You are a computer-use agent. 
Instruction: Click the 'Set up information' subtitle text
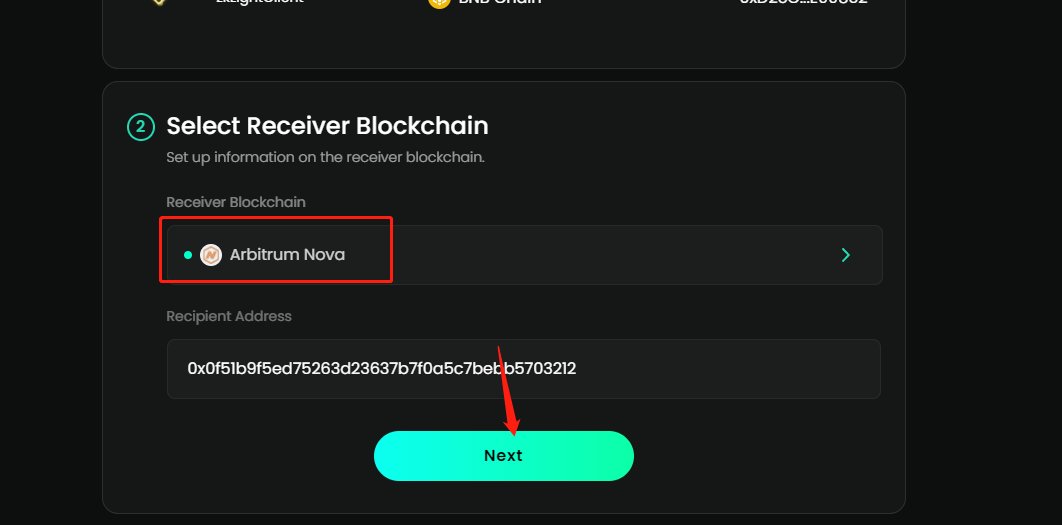pyautogui.click(x=325, y=158)
